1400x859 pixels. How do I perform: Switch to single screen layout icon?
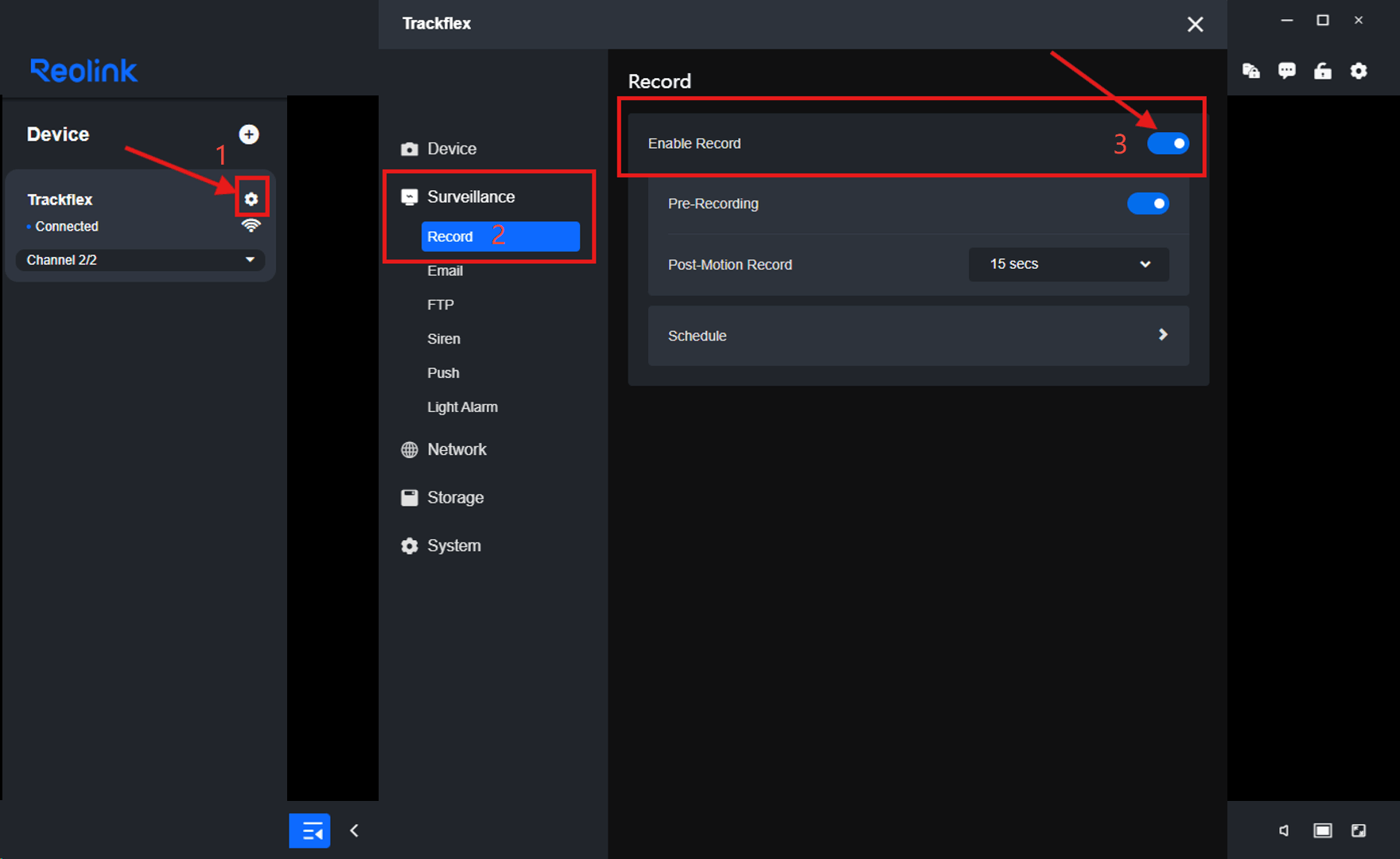tap(1322, 830)
